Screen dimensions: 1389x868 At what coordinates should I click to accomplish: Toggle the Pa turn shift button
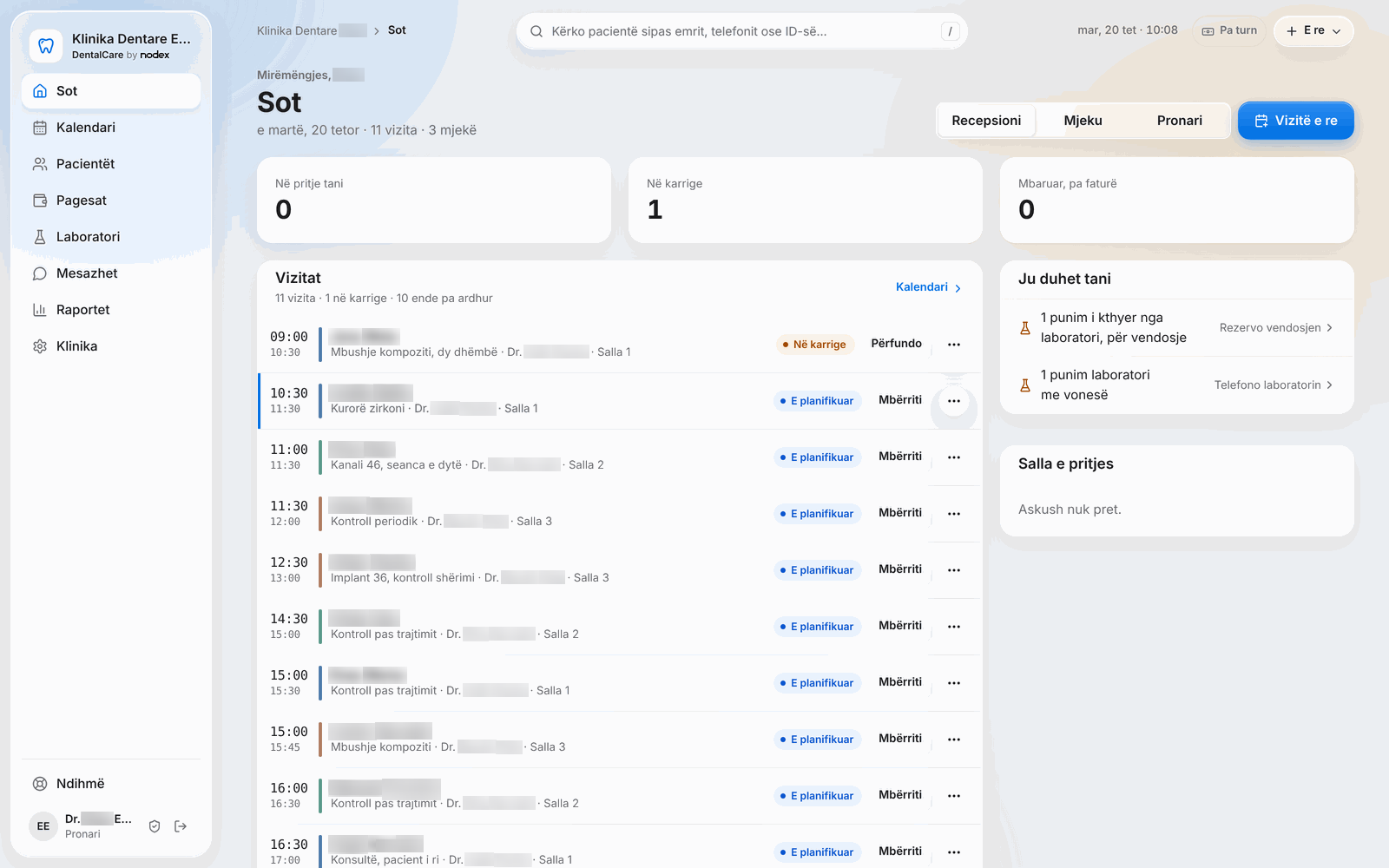(1229, 30)
